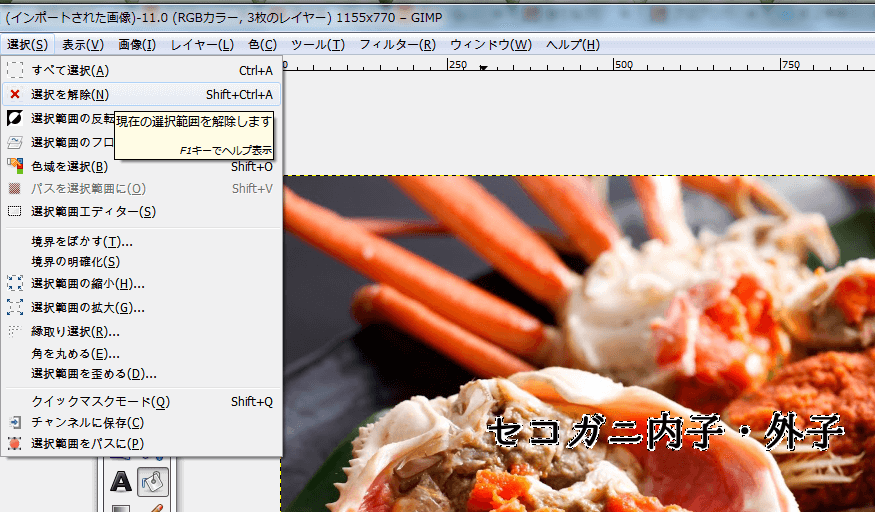
Task: Open the 色(C) menu
Action: click(262, 45)
